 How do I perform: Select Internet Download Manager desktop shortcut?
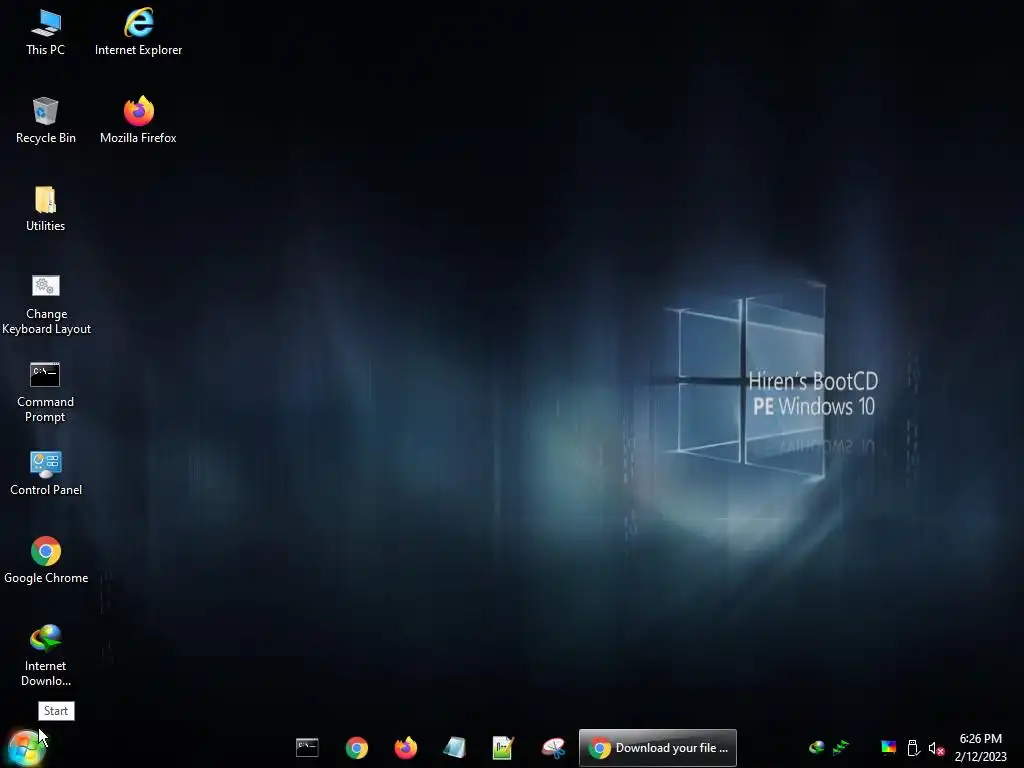tap(46, 656)
